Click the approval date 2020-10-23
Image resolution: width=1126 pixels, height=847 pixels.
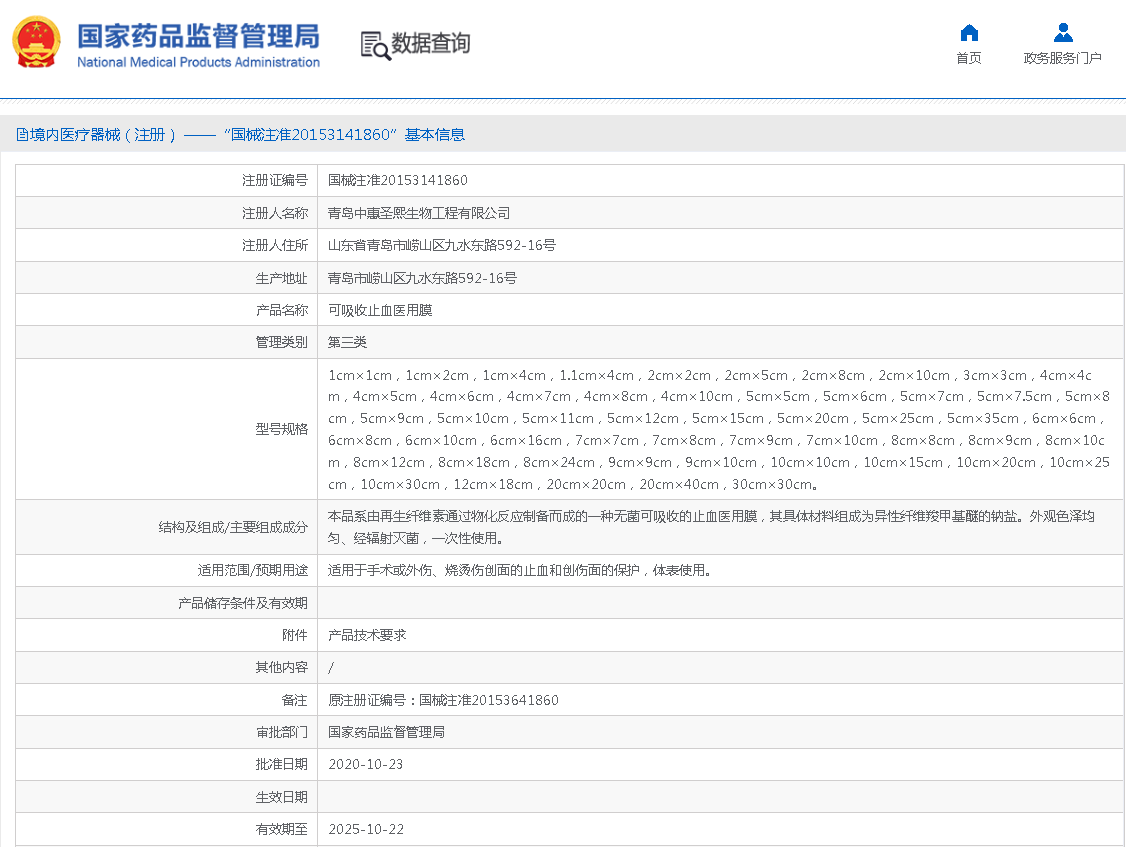pos(365,765)
